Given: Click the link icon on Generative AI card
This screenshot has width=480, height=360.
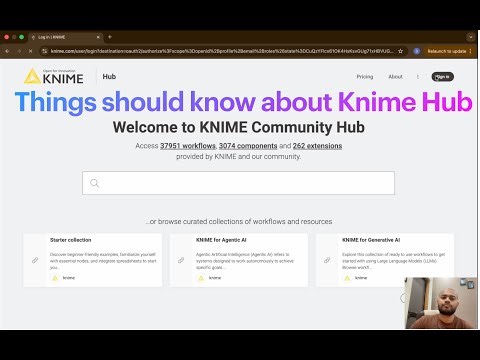Looking at the screenshot, I should (x=327, y=260).
